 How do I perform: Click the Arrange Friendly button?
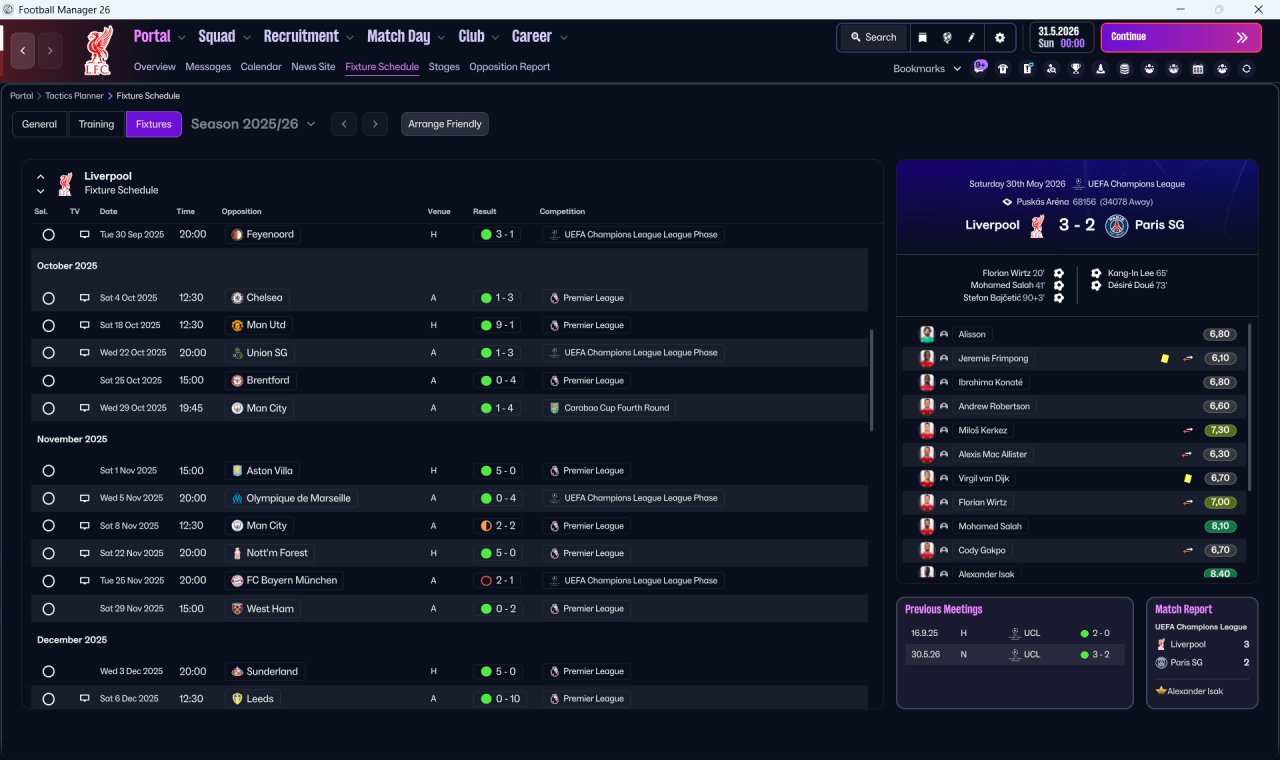click(445, 124)
